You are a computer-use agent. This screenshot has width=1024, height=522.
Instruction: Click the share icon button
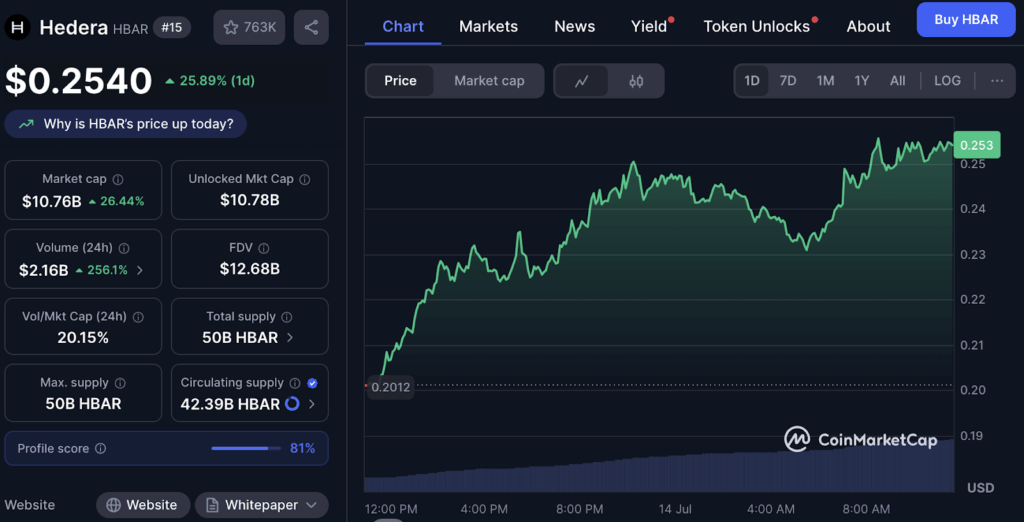click(x=311, y=27)
